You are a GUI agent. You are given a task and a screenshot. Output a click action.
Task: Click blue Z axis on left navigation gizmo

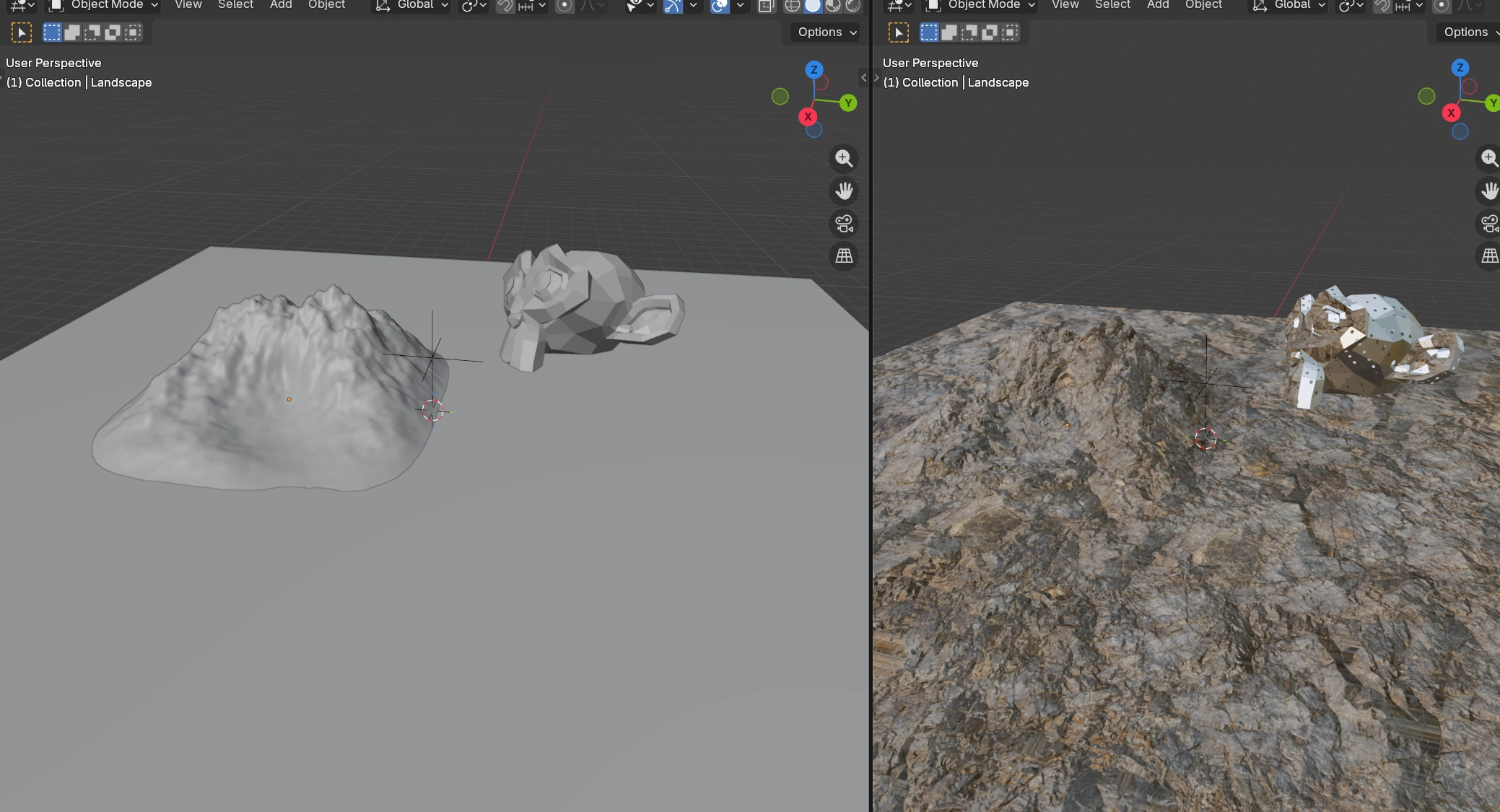[814, 70]
